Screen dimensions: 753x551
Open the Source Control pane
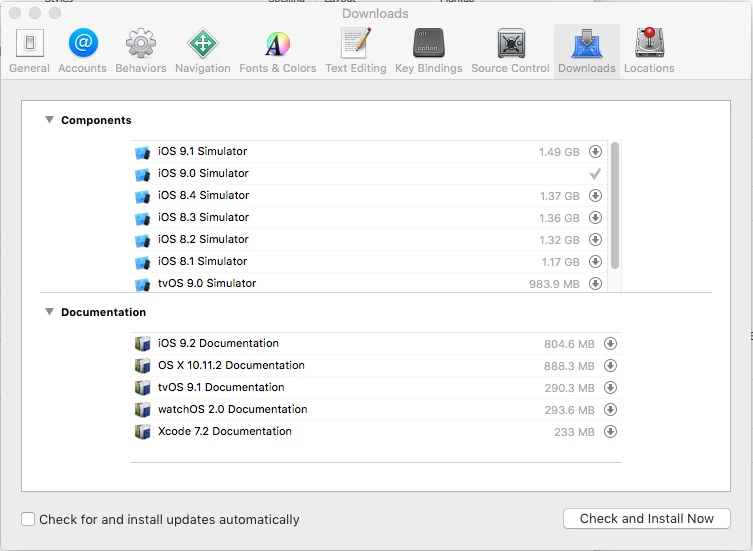[x=510, y=51]
